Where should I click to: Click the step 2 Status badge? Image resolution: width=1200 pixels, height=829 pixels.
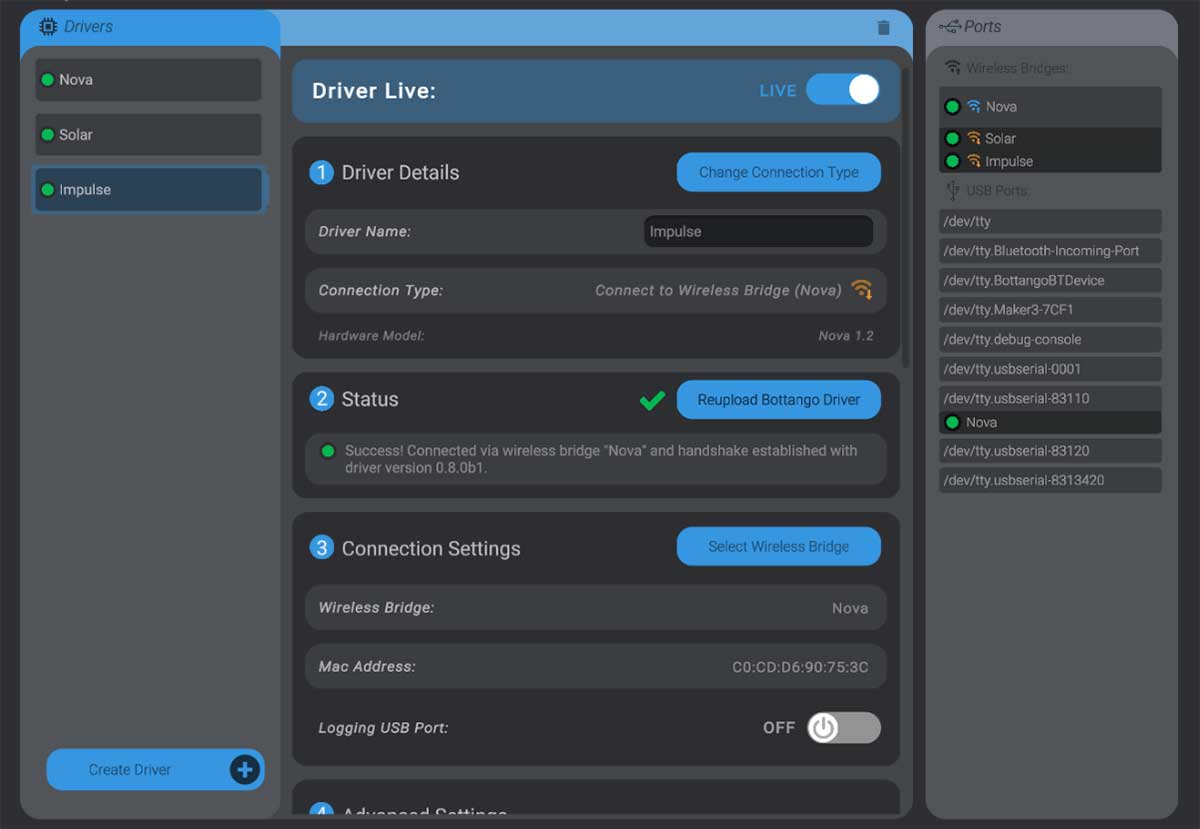(x=321, y=399)
